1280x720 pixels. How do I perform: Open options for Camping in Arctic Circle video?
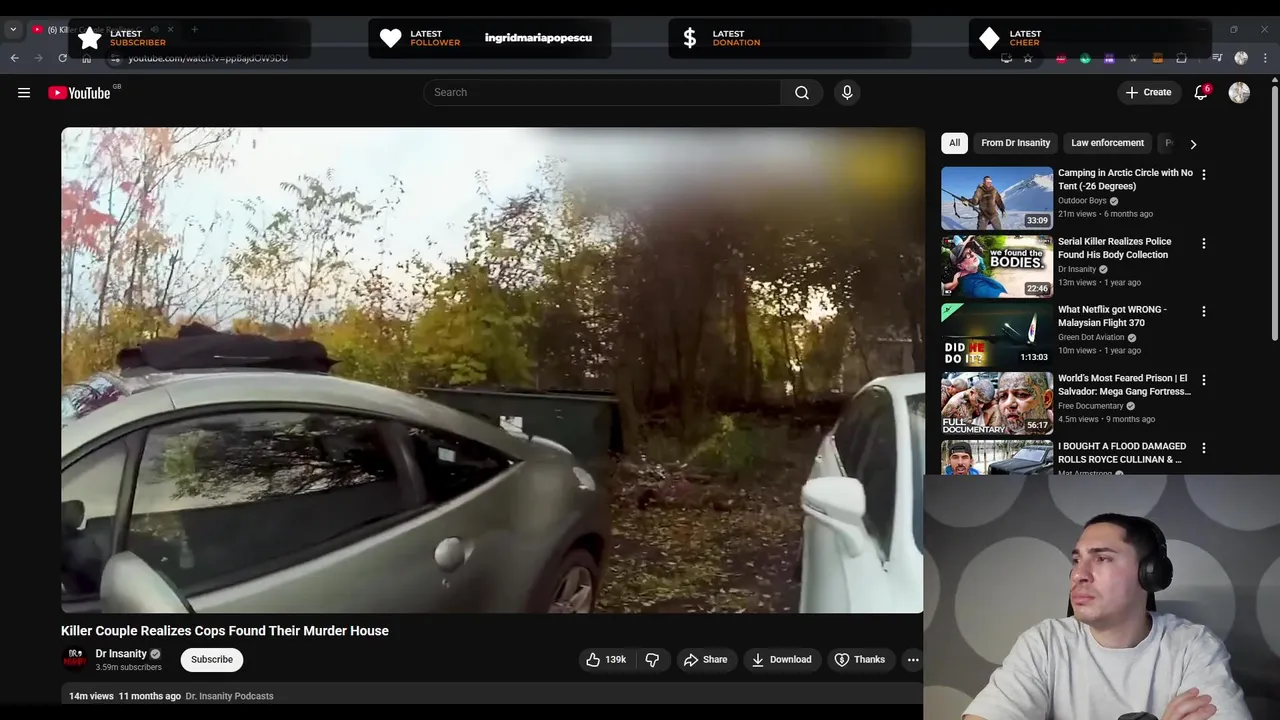pos(1204,175)
